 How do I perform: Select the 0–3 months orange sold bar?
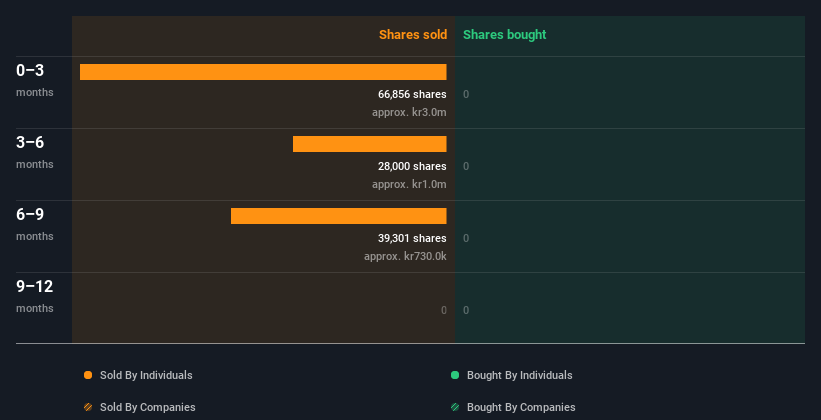point(263,72)
